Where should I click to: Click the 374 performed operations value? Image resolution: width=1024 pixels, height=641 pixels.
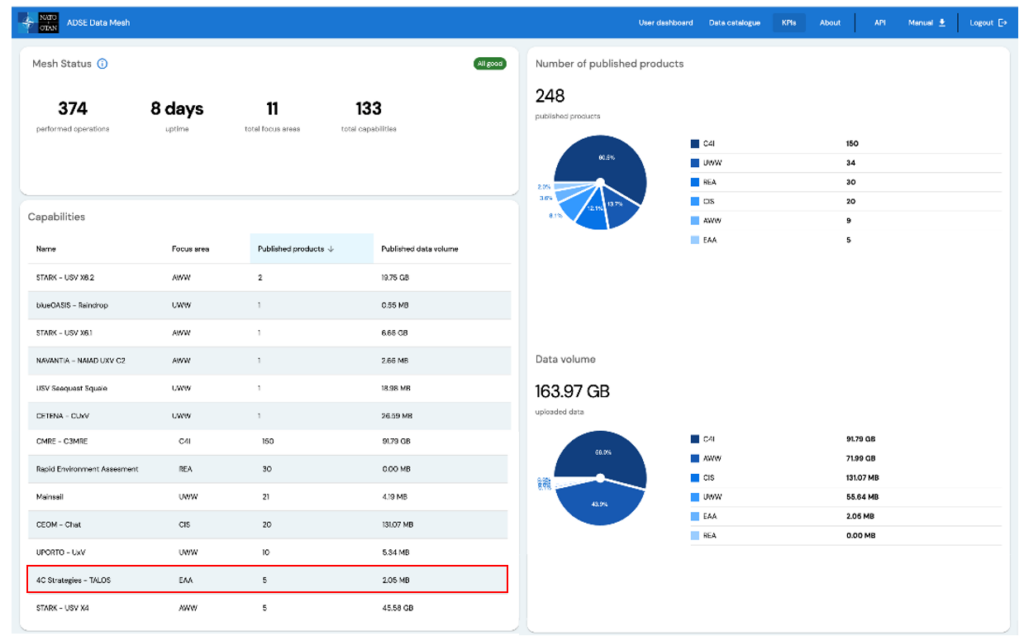pos(72,108)
